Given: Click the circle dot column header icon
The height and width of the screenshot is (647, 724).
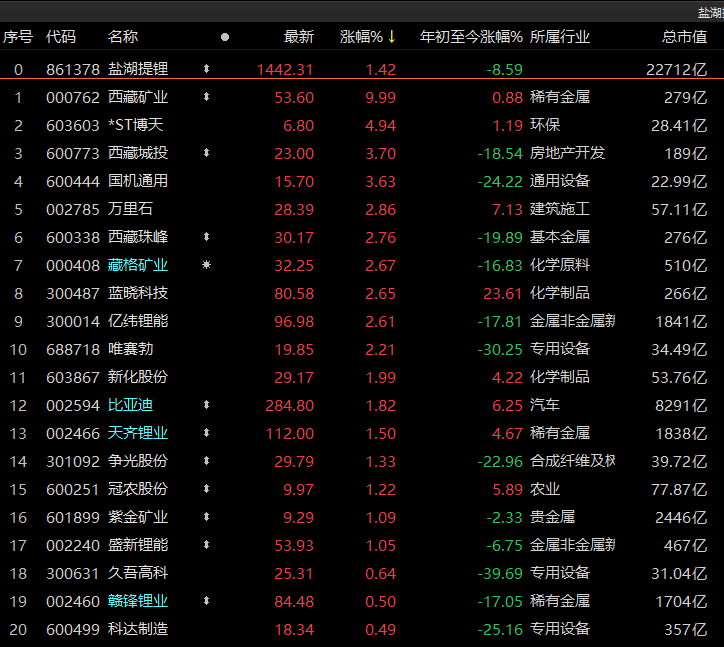Looking at the screenshot, I should pos(225,37).
